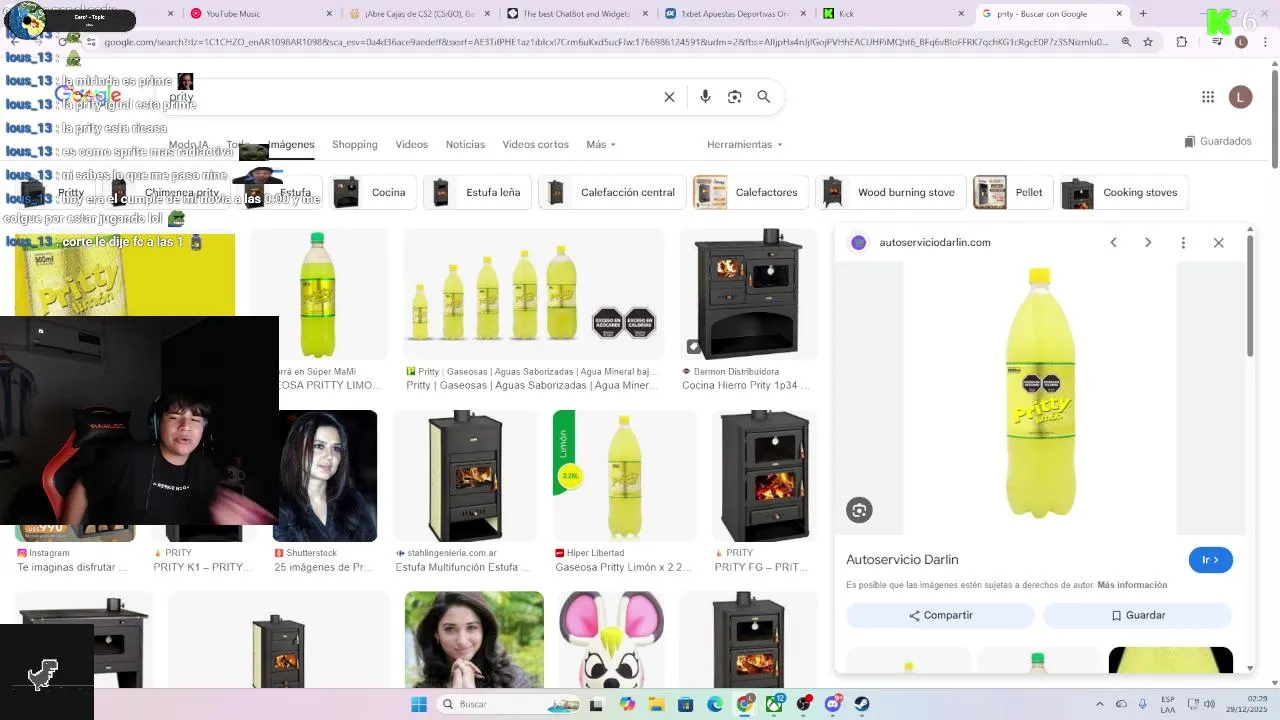Filter by the Estufa leña chip

[476, 193]
